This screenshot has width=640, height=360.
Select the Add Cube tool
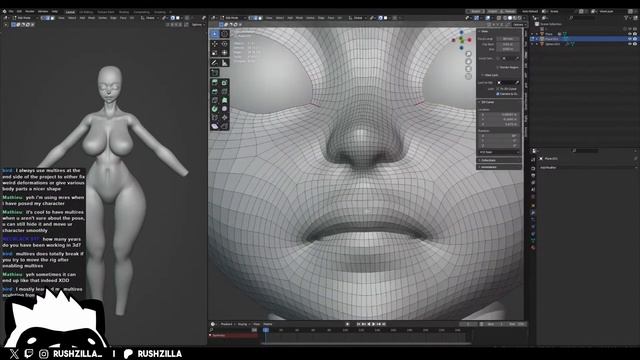tap(215, 73)
